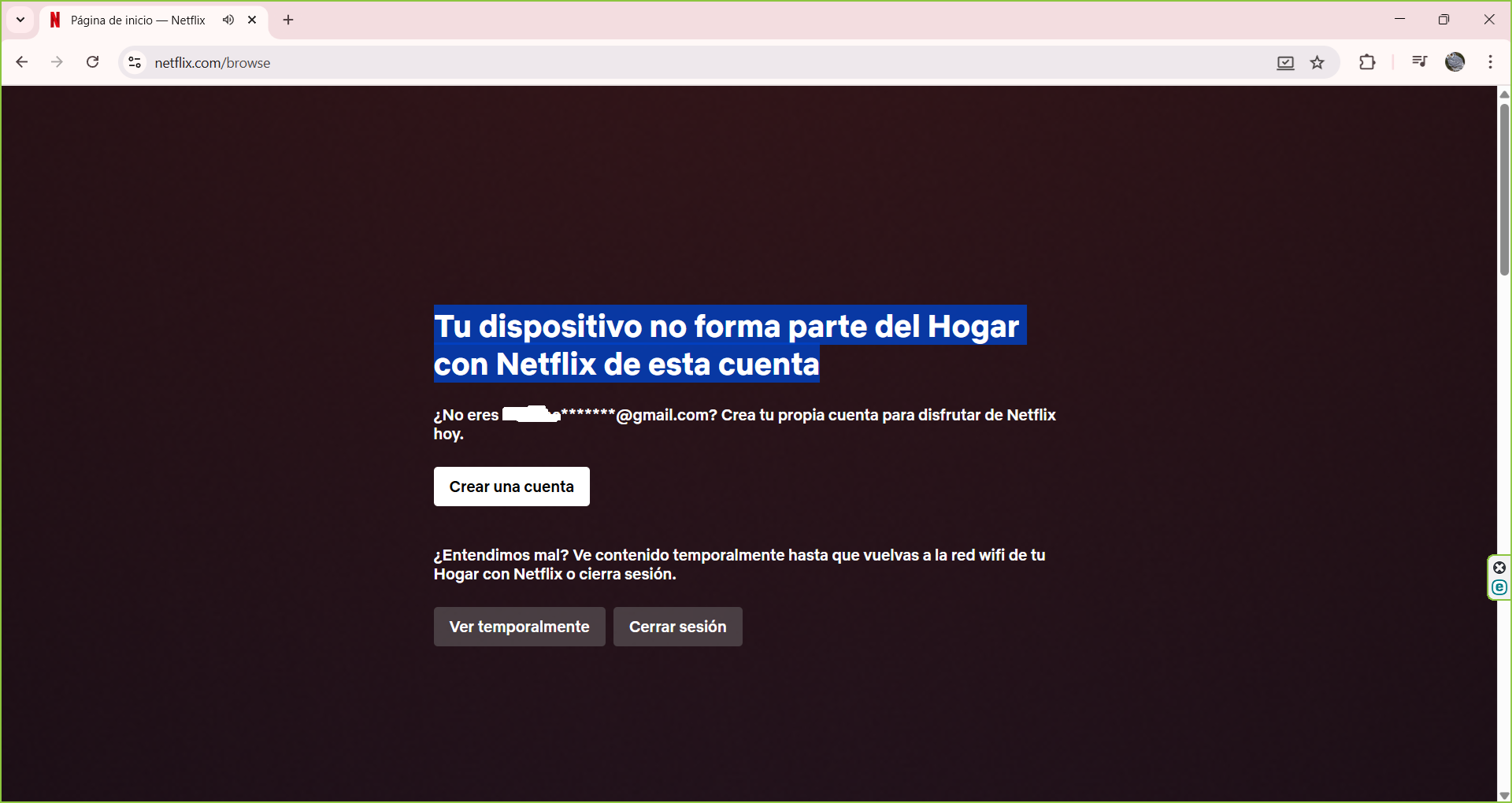Screen dimensions: 1512x803
Task: Minimize the Chrome window
Action: tap(1399, 20)
